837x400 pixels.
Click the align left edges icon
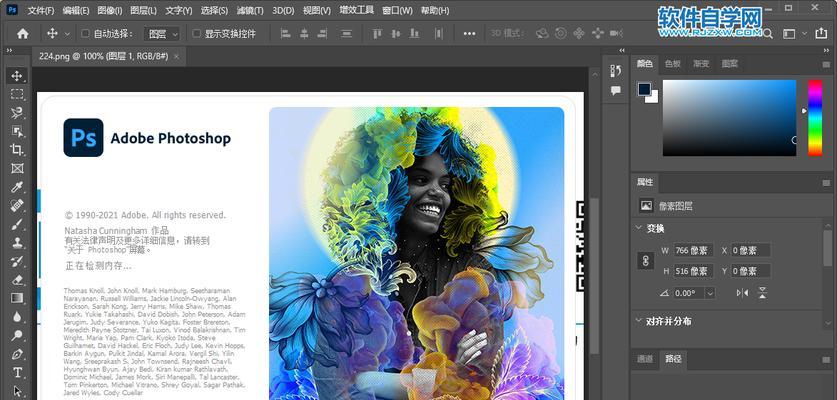286,34
